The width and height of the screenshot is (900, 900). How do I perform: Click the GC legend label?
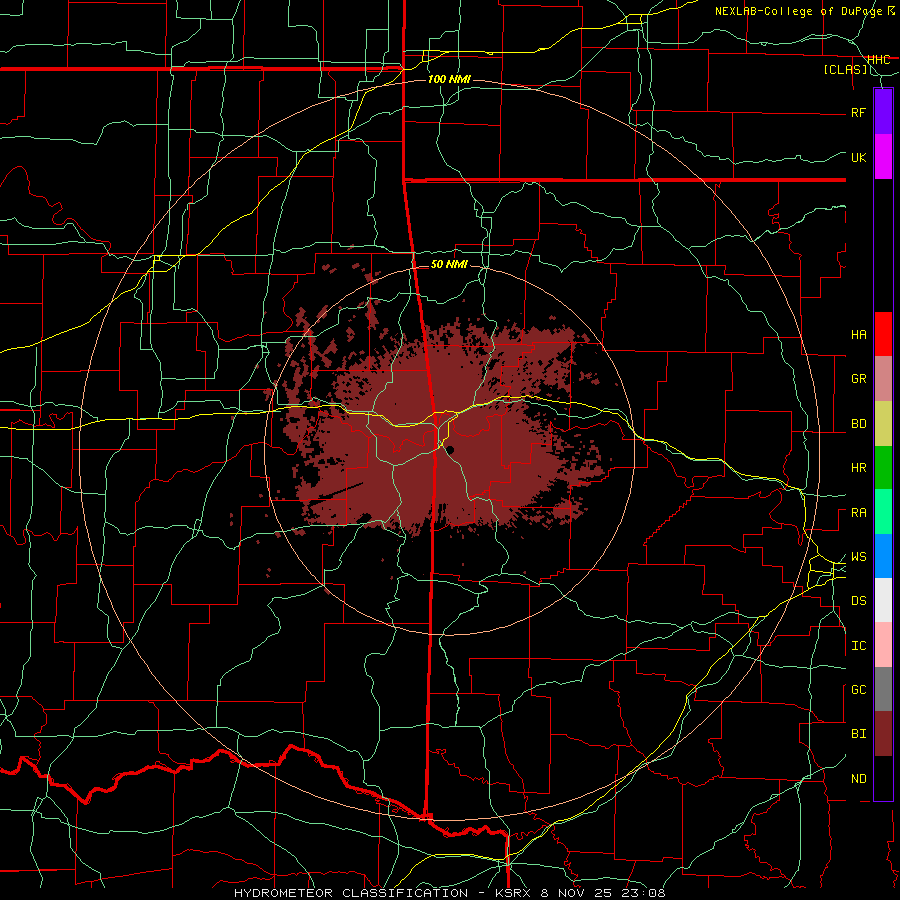[x=859, y=690]
